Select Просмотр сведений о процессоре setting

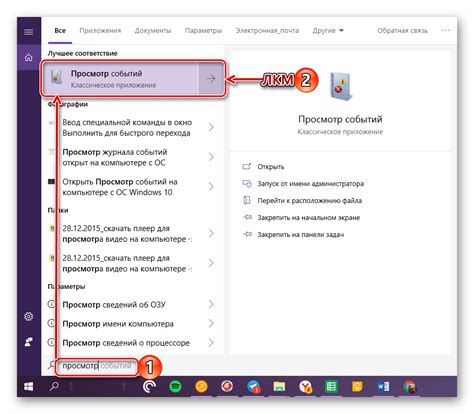point(126,343)
